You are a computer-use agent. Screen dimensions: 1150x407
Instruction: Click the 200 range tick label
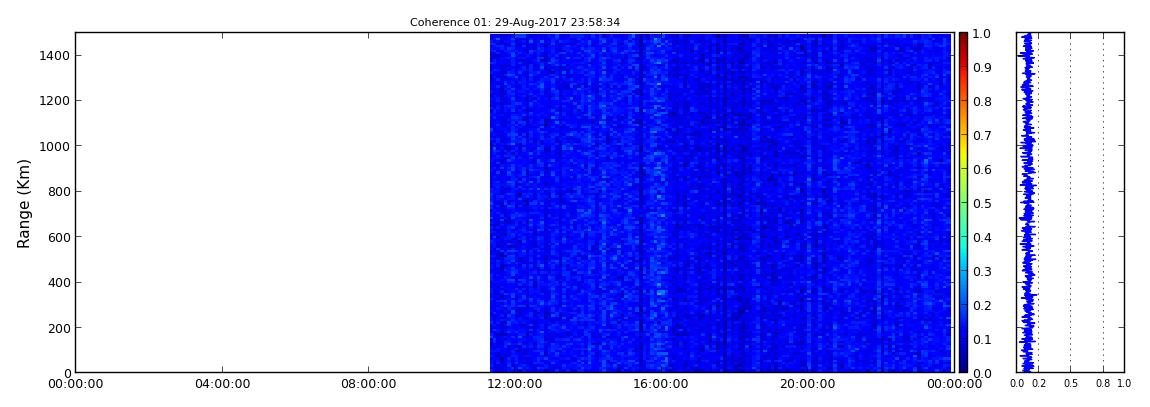(57, 328)
